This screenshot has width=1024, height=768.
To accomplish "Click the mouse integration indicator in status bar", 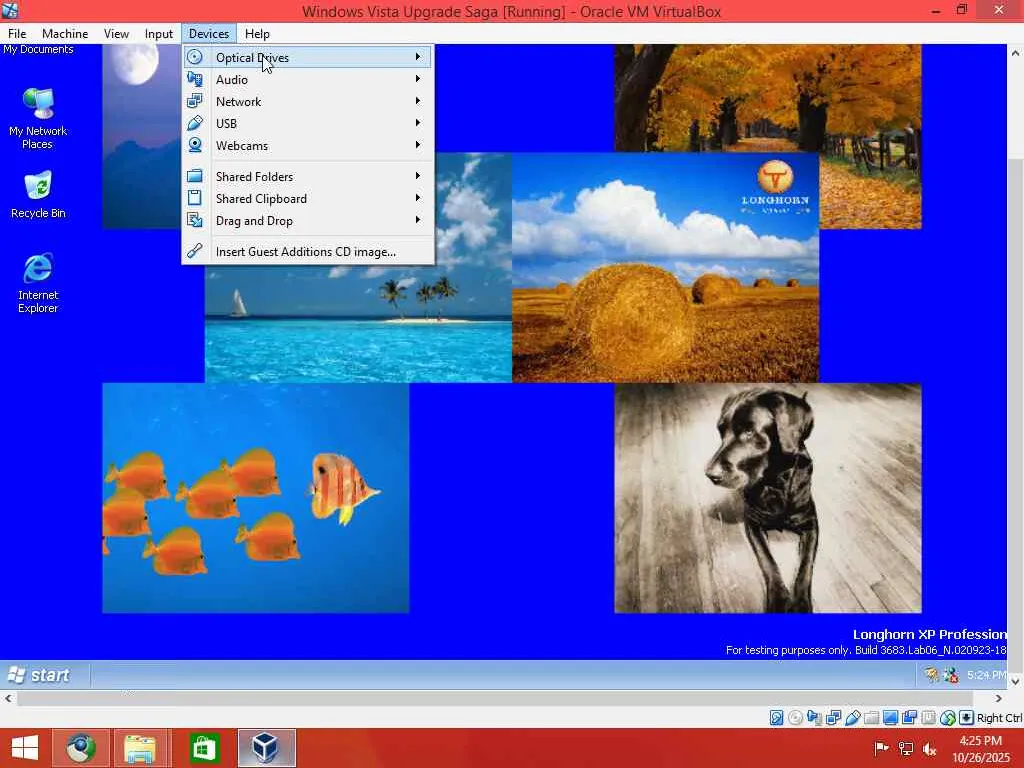I will coord(948,718).
